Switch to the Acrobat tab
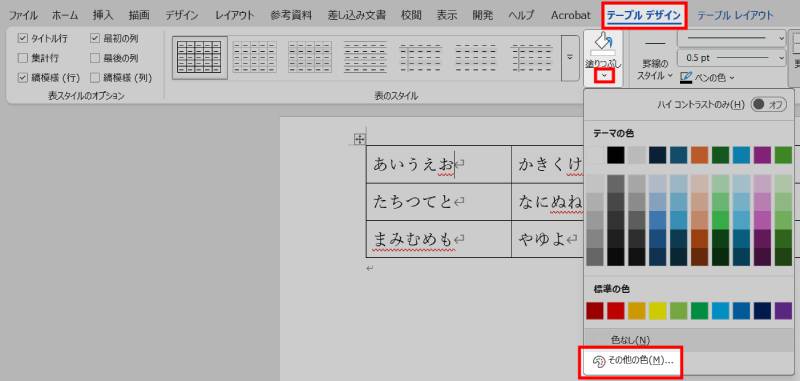The width and height of the screenshot is (800, 381). [570, 15]
